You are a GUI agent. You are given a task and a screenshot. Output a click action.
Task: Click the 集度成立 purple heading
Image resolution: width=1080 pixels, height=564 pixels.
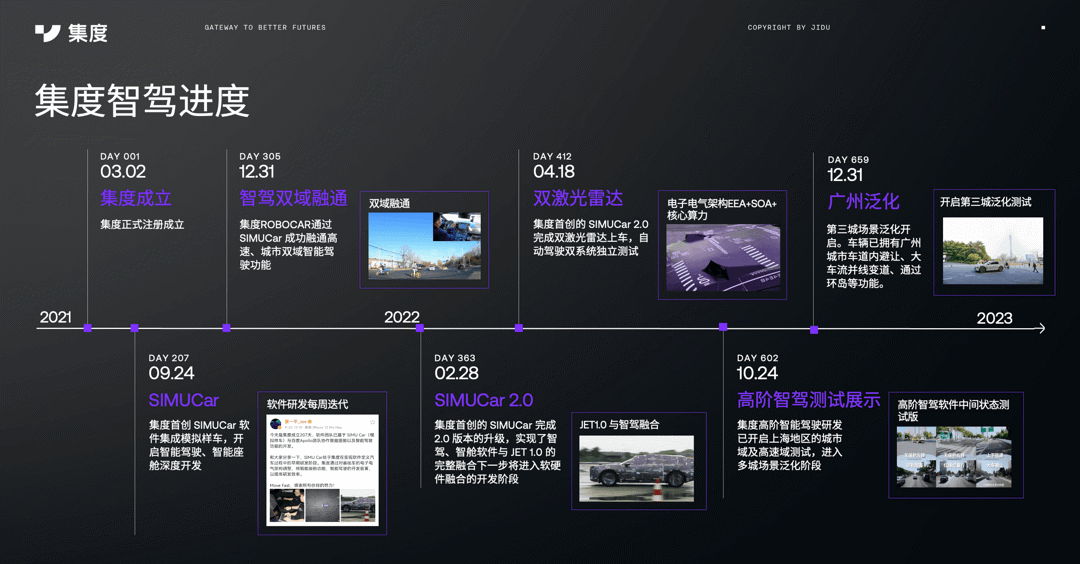click(136, 198)
